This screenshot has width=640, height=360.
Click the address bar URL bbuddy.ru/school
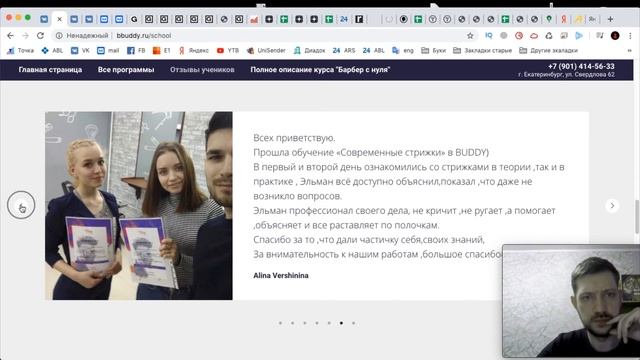pos(144,36)
